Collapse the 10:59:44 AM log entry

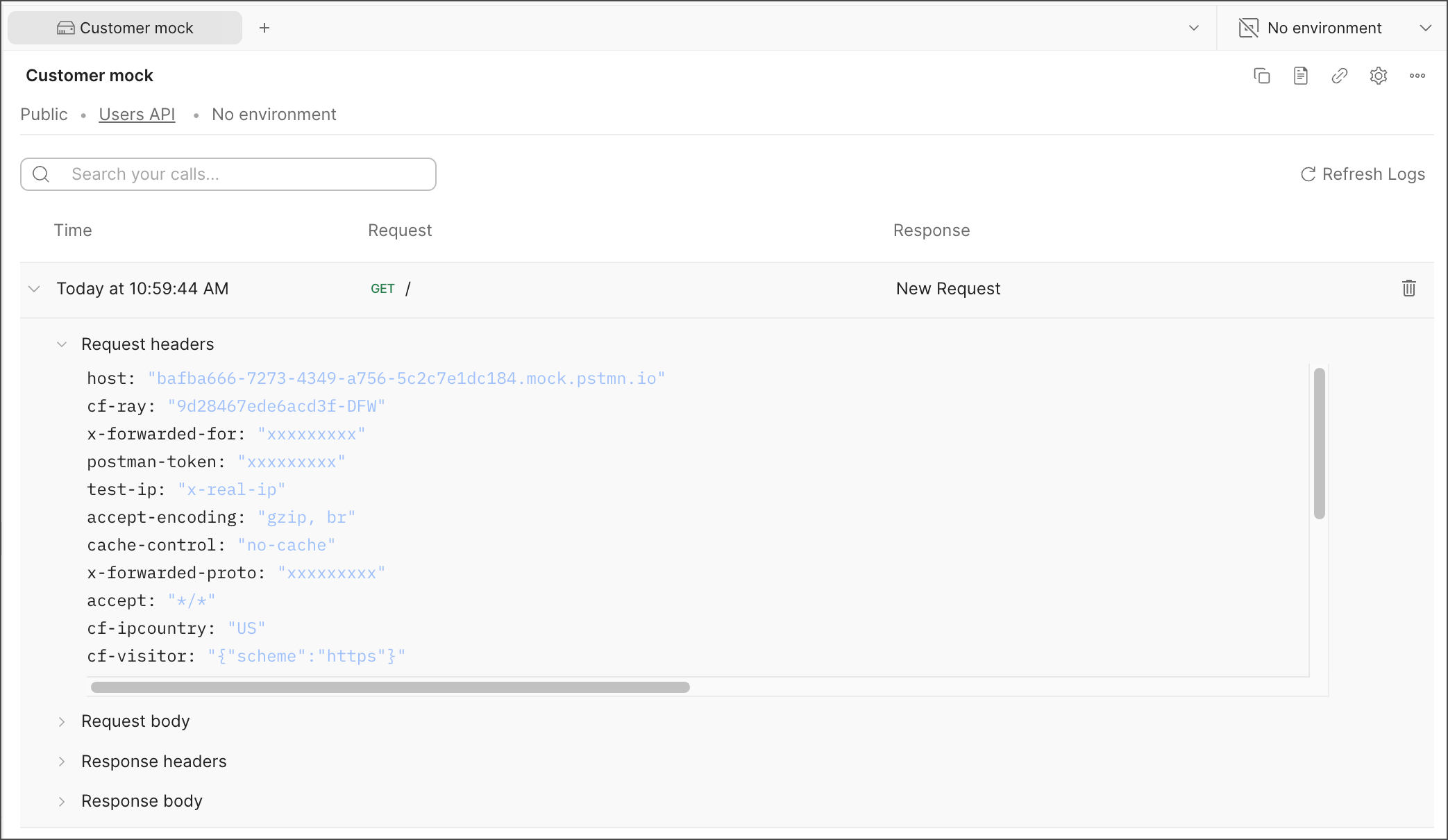[34, 289]
